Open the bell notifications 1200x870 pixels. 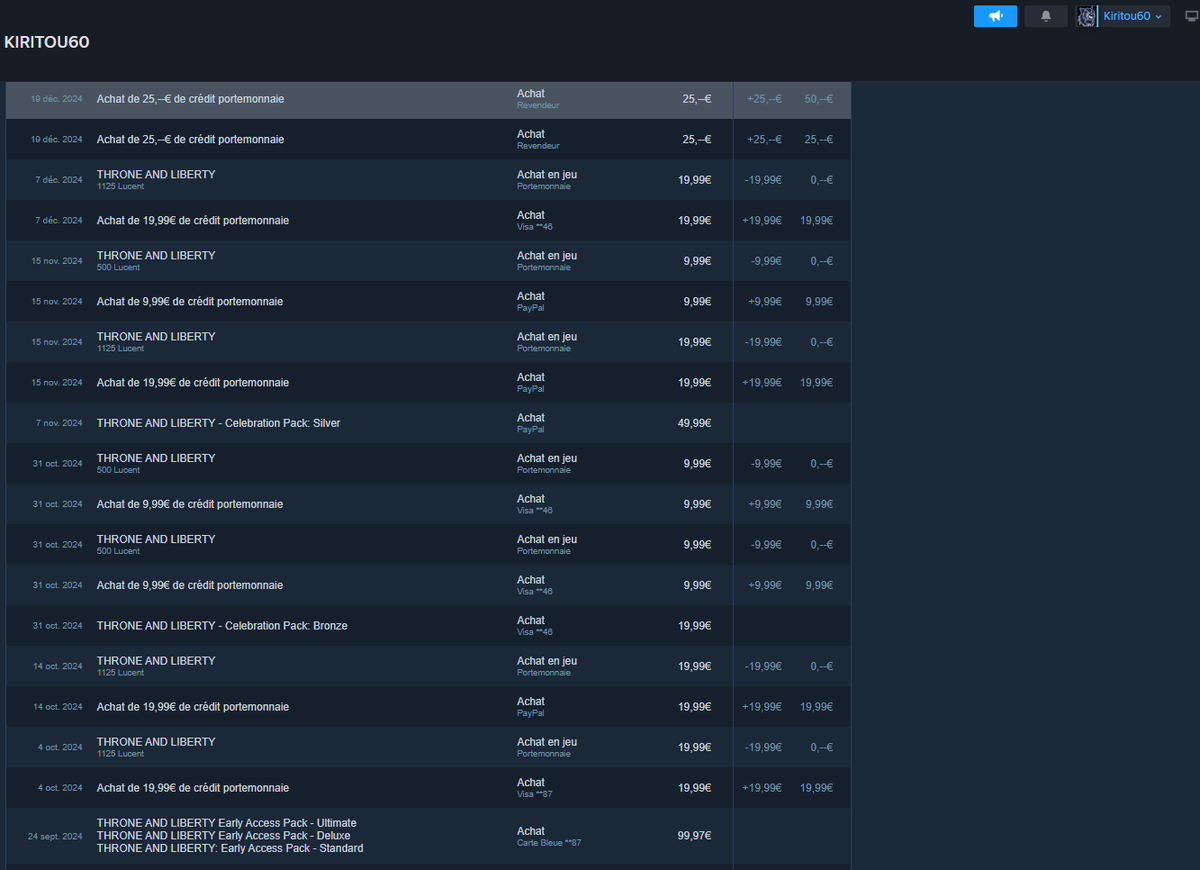point(1046,16)
